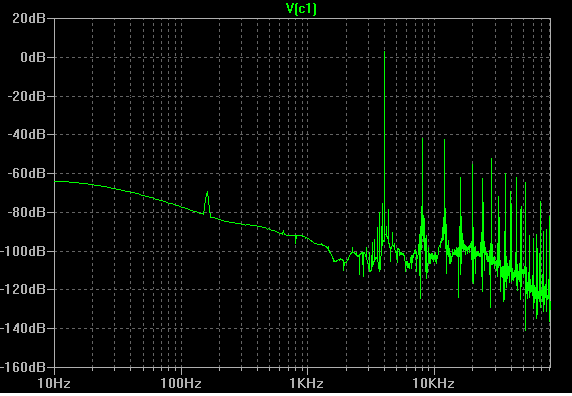Click the 1KHz frequency axis label
Screen dimensions: 572x396
pyautogui.click(x=306, y=384)
